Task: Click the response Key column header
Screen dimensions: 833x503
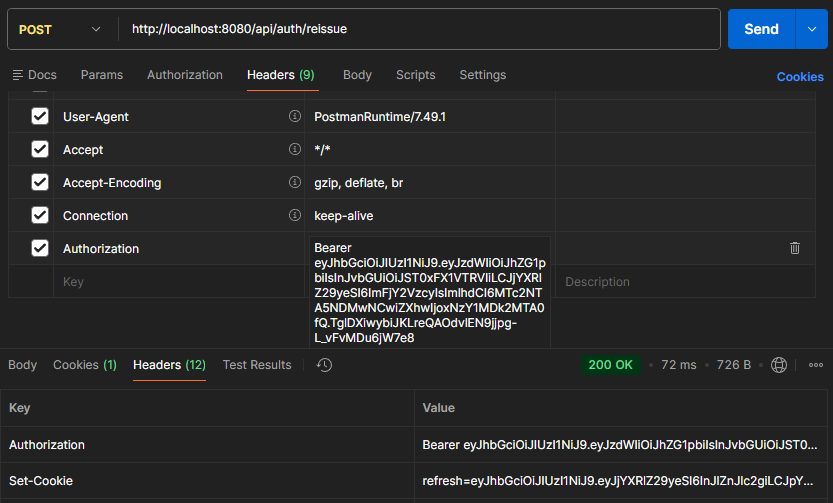Action: tap(20, 408)
